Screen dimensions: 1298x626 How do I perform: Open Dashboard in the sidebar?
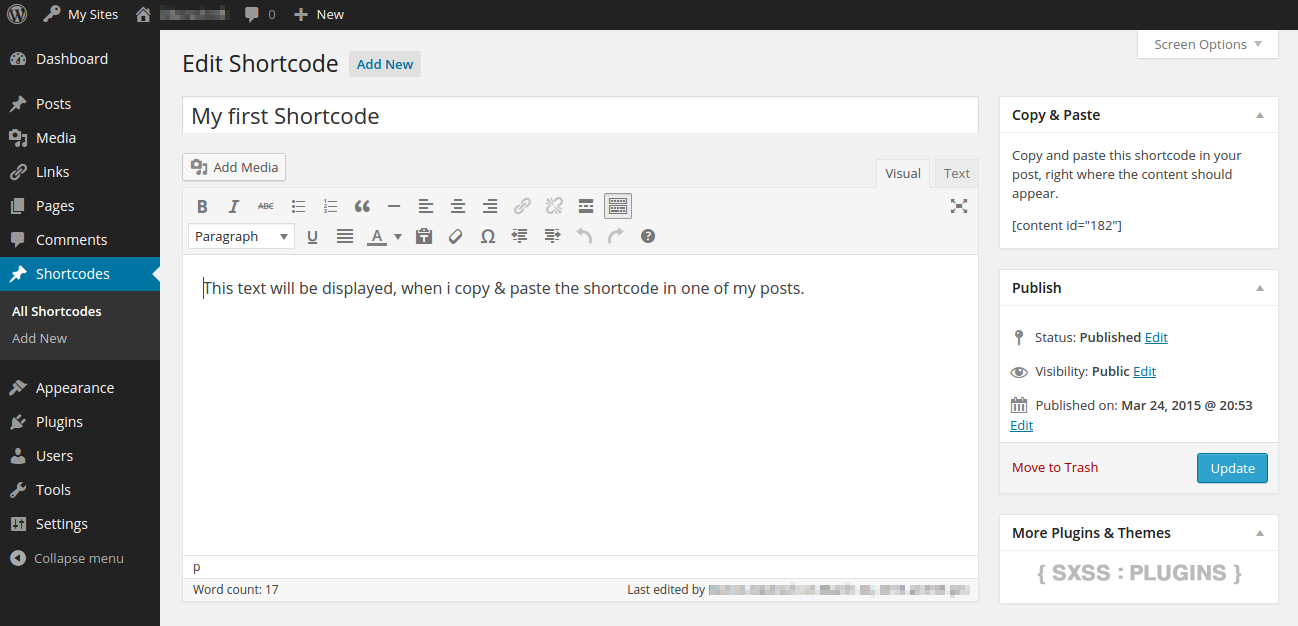80,59
